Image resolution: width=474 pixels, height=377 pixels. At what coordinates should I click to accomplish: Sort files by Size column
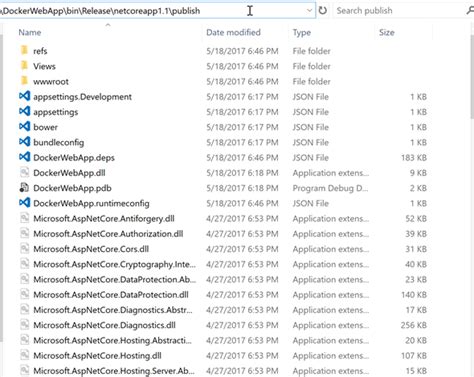(x=387, y=32)
